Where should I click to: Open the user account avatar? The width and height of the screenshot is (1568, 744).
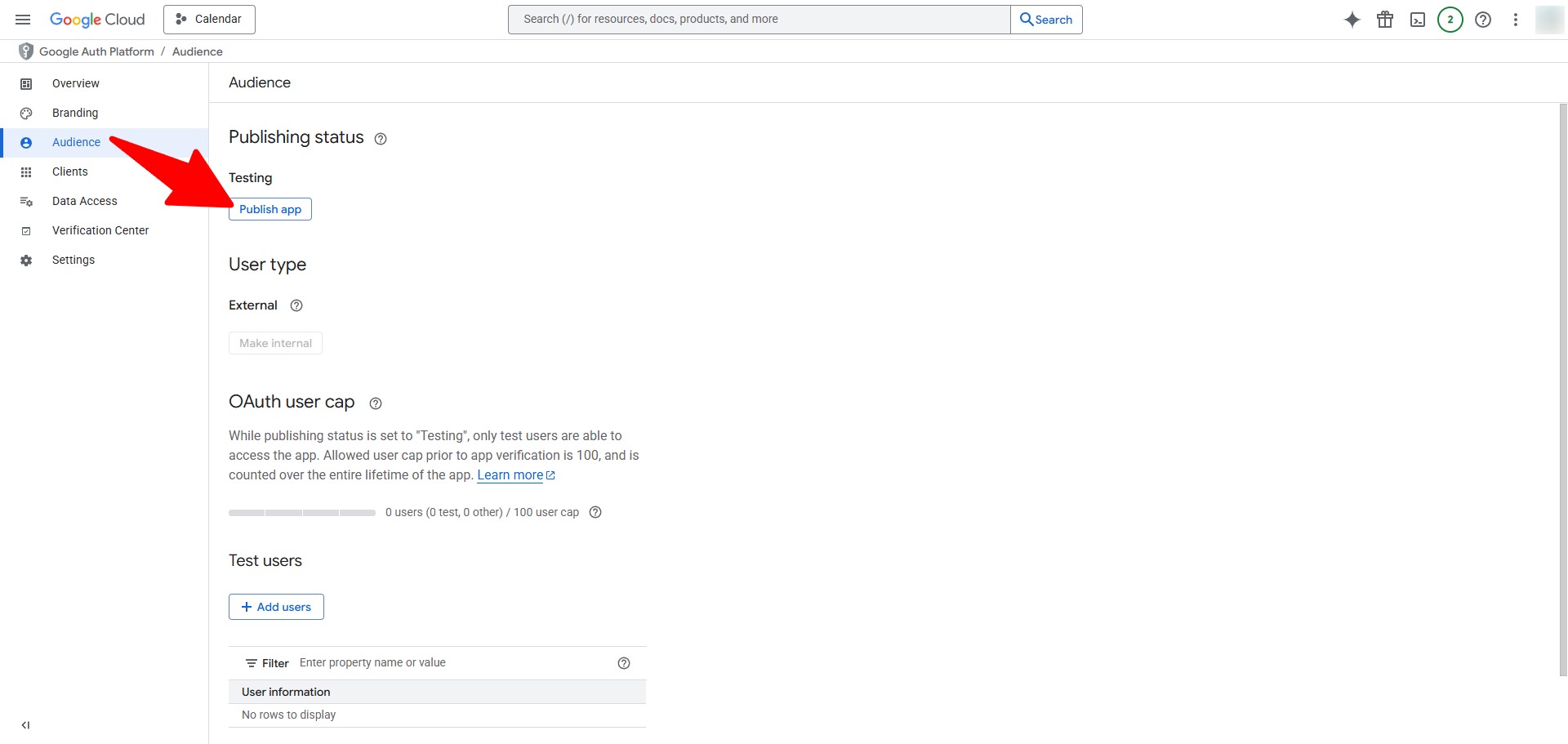pos(1549,20)
